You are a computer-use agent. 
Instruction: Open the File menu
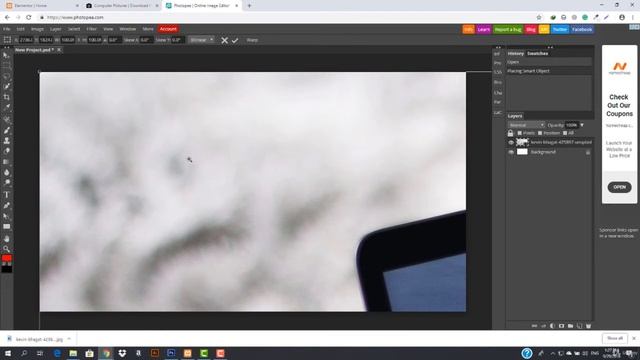[7, 29]
